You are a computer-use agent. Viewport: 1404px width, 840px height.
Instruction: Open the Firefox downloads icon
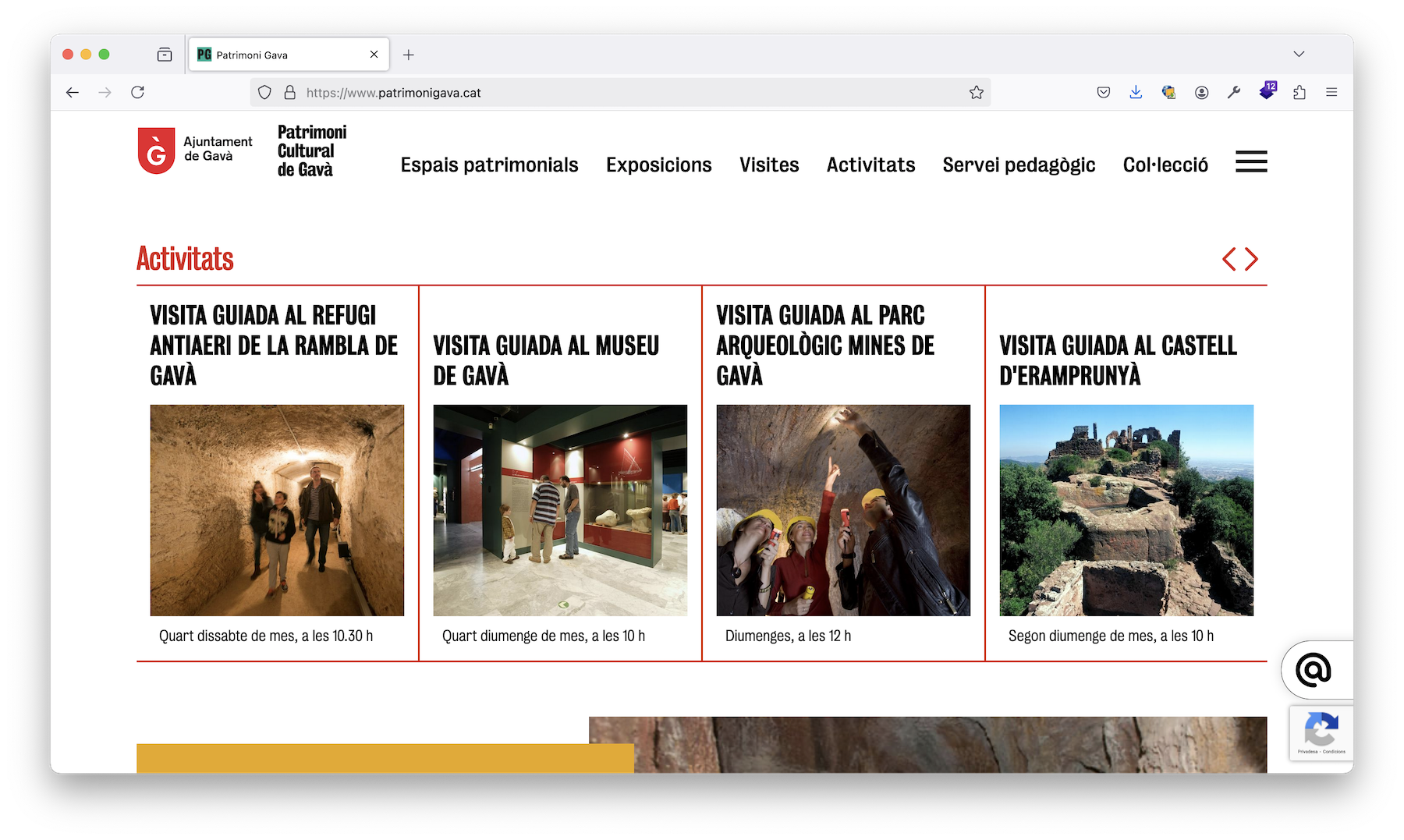(x=1136, y=93)
